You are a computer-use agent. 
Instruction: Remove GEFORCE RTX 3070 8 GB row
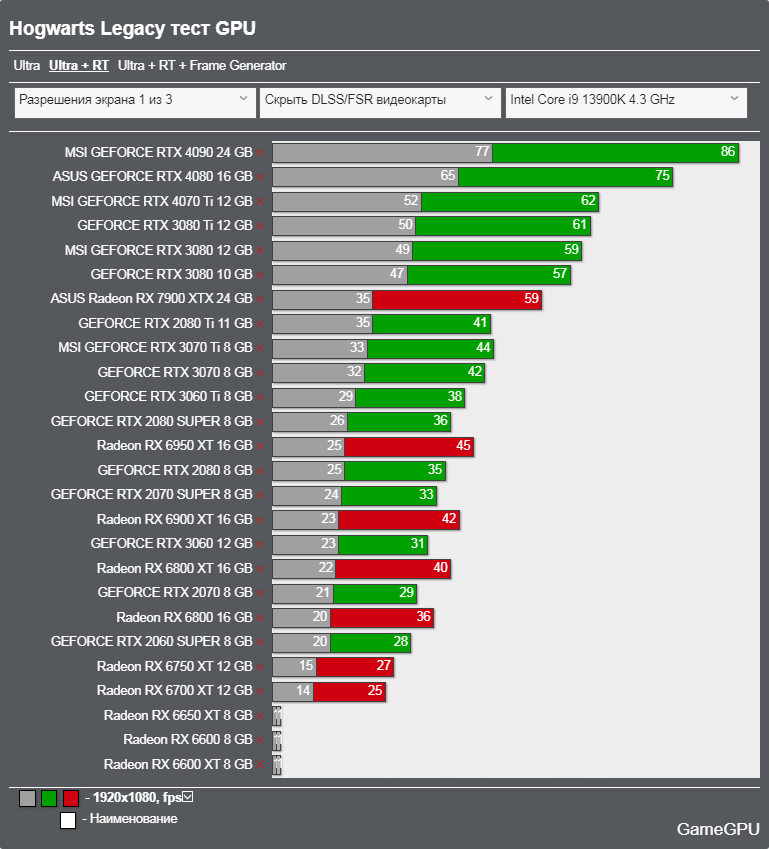tap(260, 374)
